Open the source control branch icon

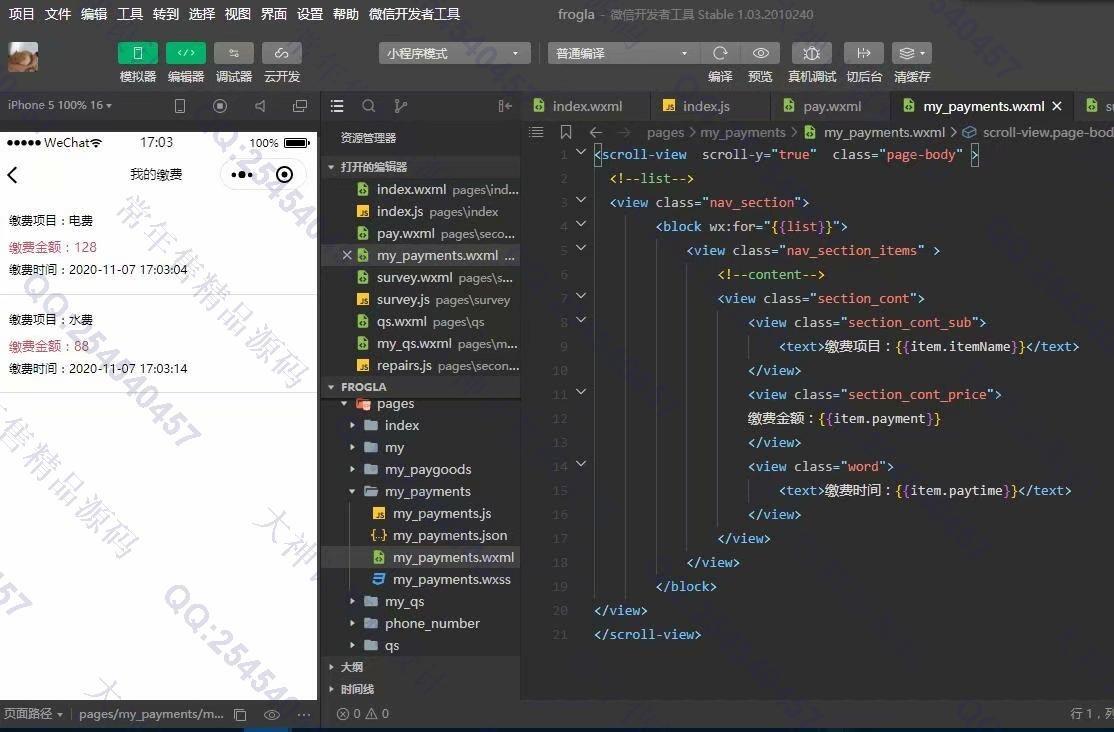click(401, 106)
